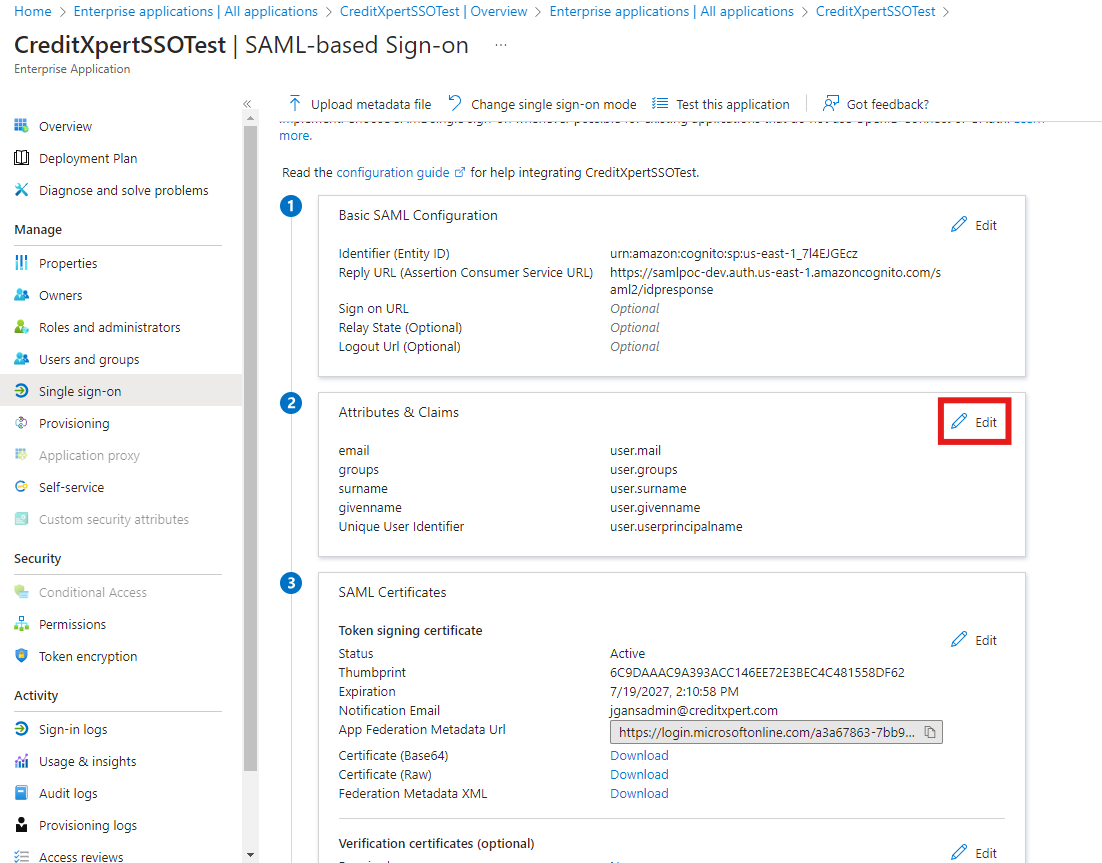Screen dimensions: 1102x863
Task: Collapse the left navigation menu
Action: (247, 104)
